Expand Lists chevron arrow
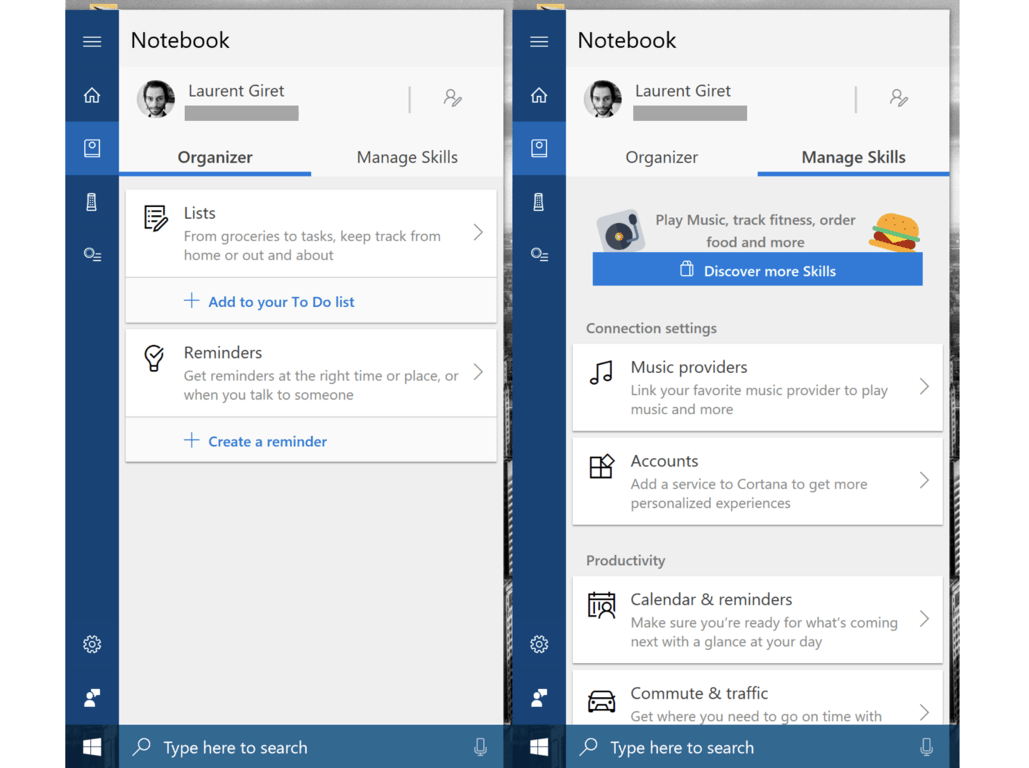 (x=478, y=232)
